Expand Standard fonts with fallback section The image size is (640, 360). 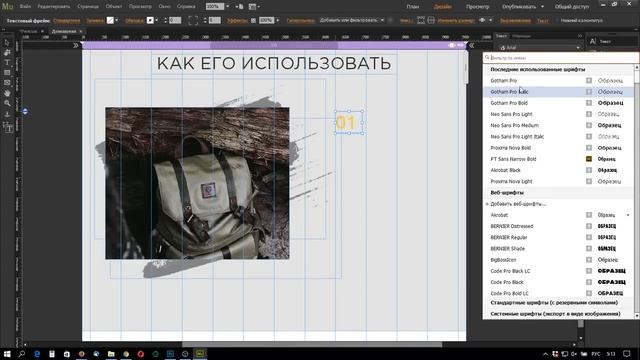click(x=554, y=303)
